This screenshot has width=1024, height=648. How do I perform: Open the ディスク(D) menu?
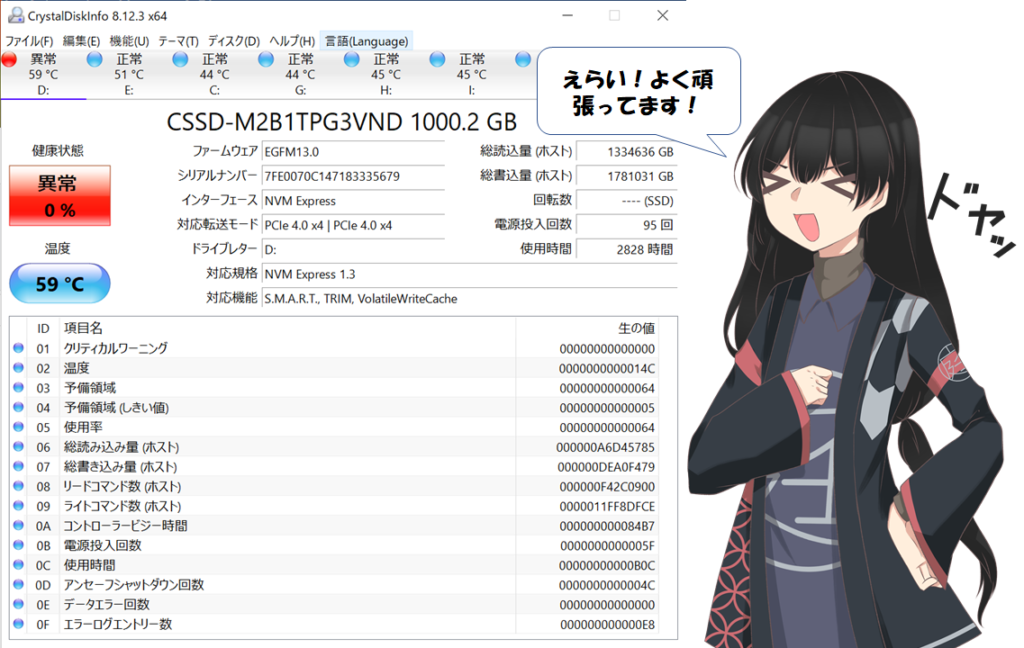tap(234, 41)
